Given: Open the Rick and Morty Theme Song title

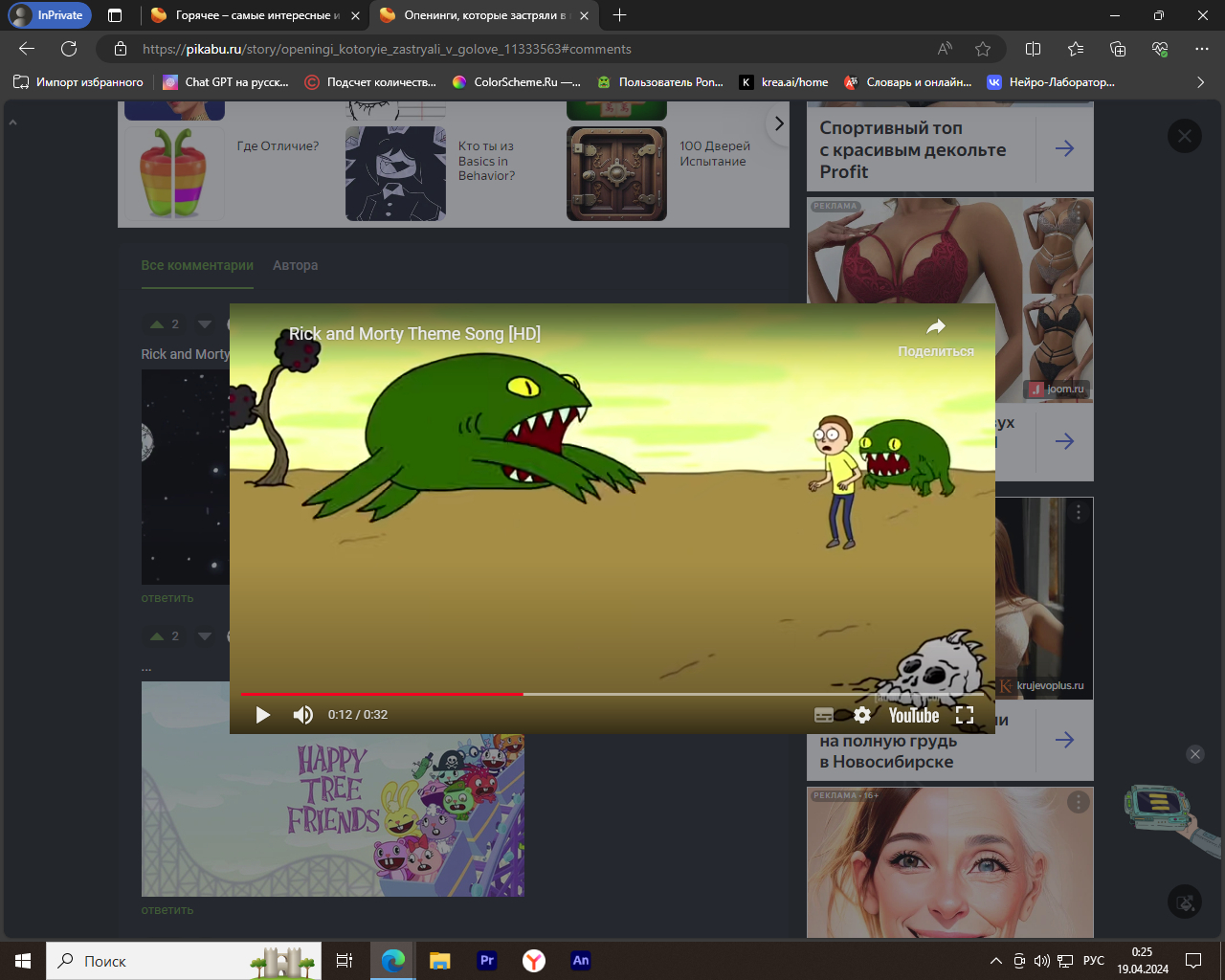Looking at the screenshot, I should 414,334.
